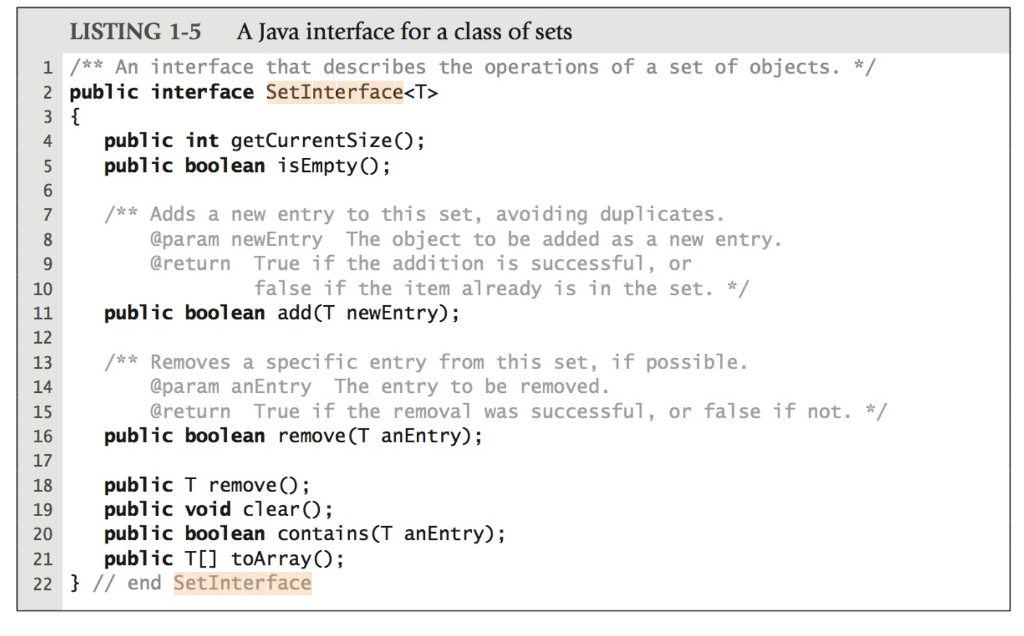Click add(T newEntry) on line 11

369,313
